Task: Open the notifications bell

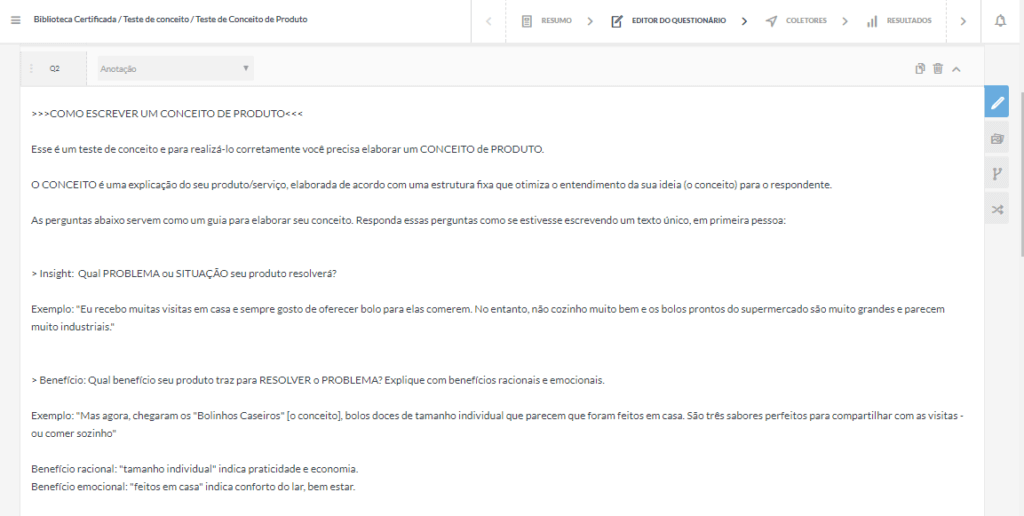Action: coord(1000,21)
